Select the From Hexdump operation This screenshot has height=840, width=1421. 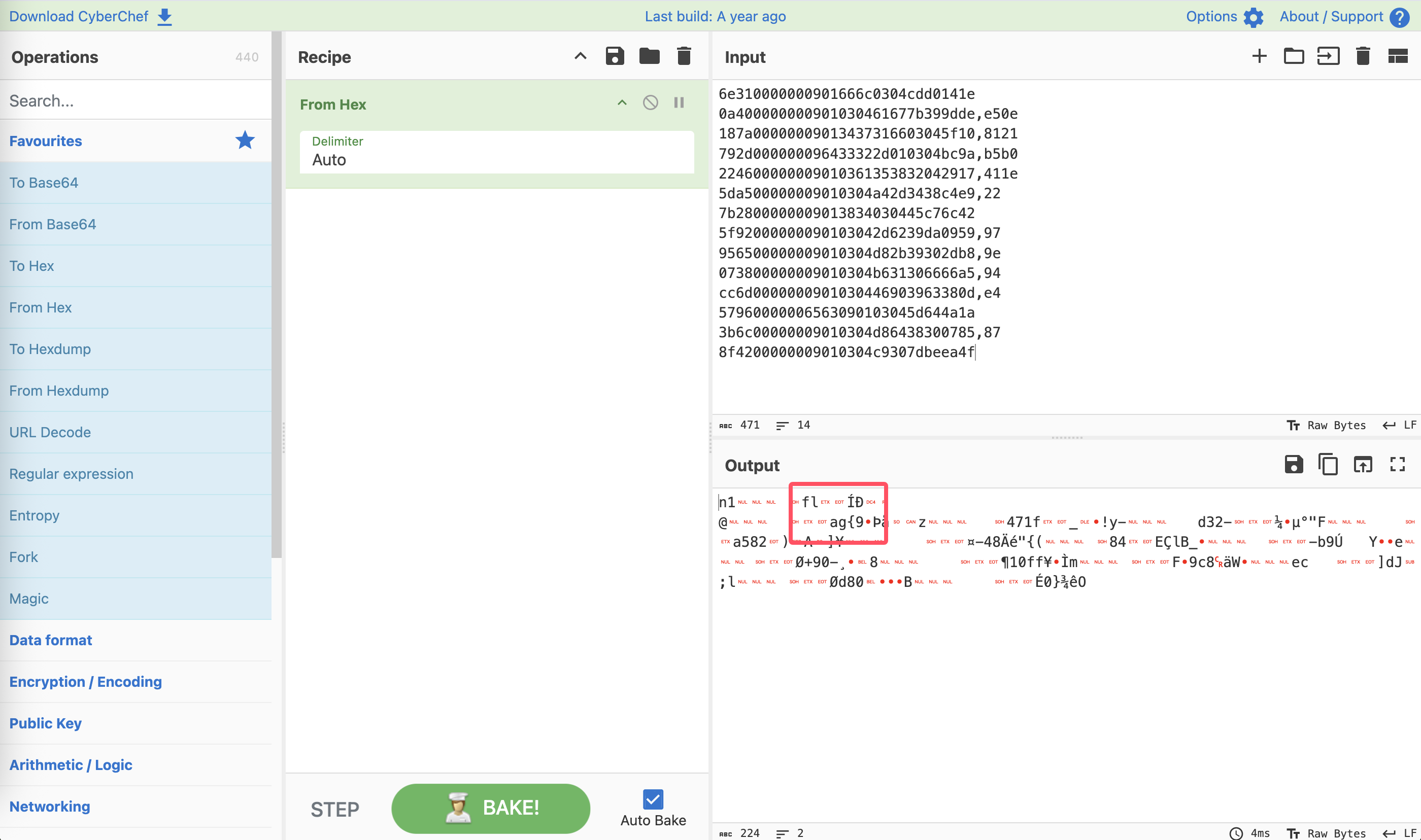click(136, 391)
